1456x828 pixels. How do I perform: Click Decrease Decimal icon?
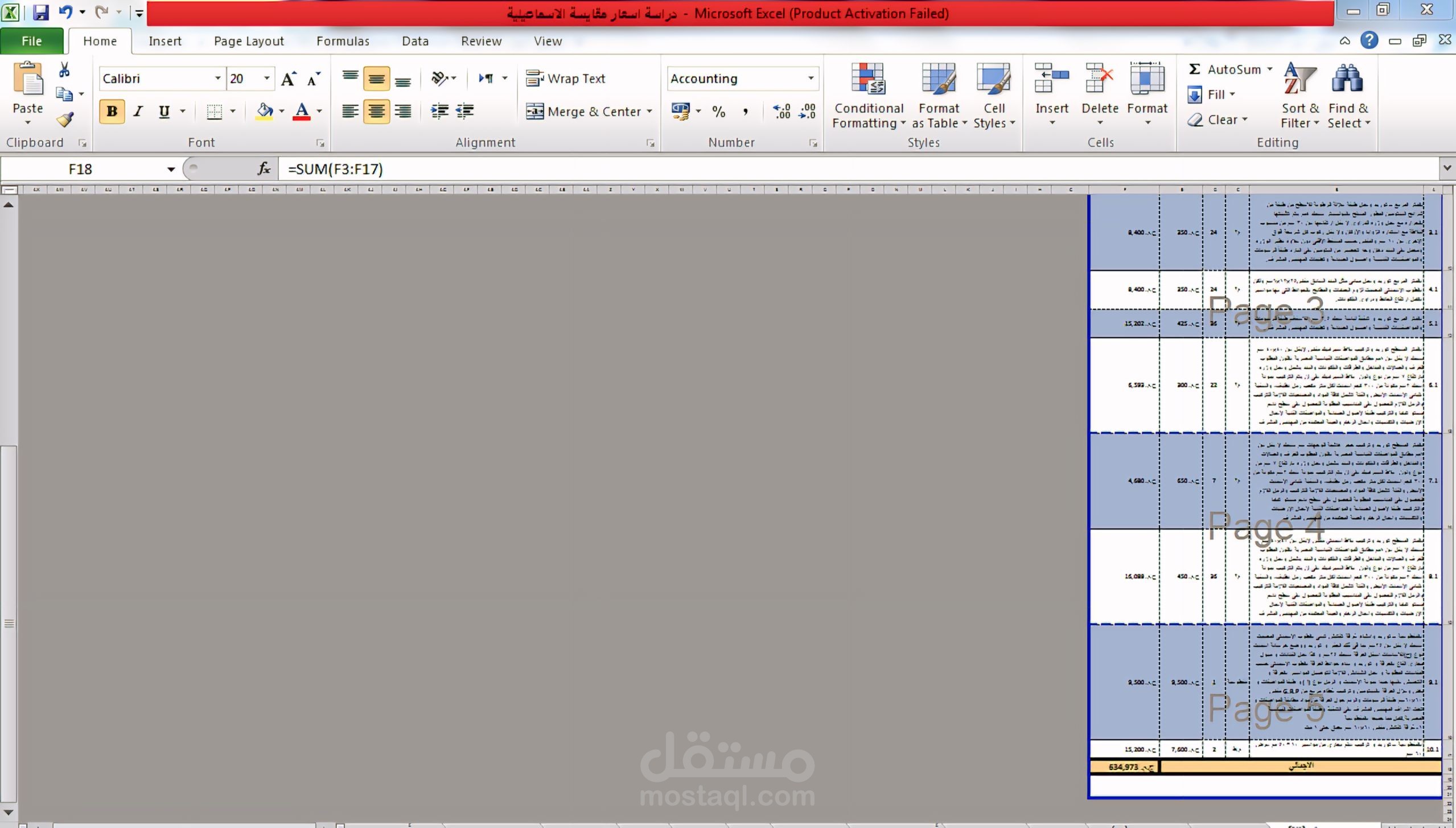pyautogui.click(x=807, y=111)
